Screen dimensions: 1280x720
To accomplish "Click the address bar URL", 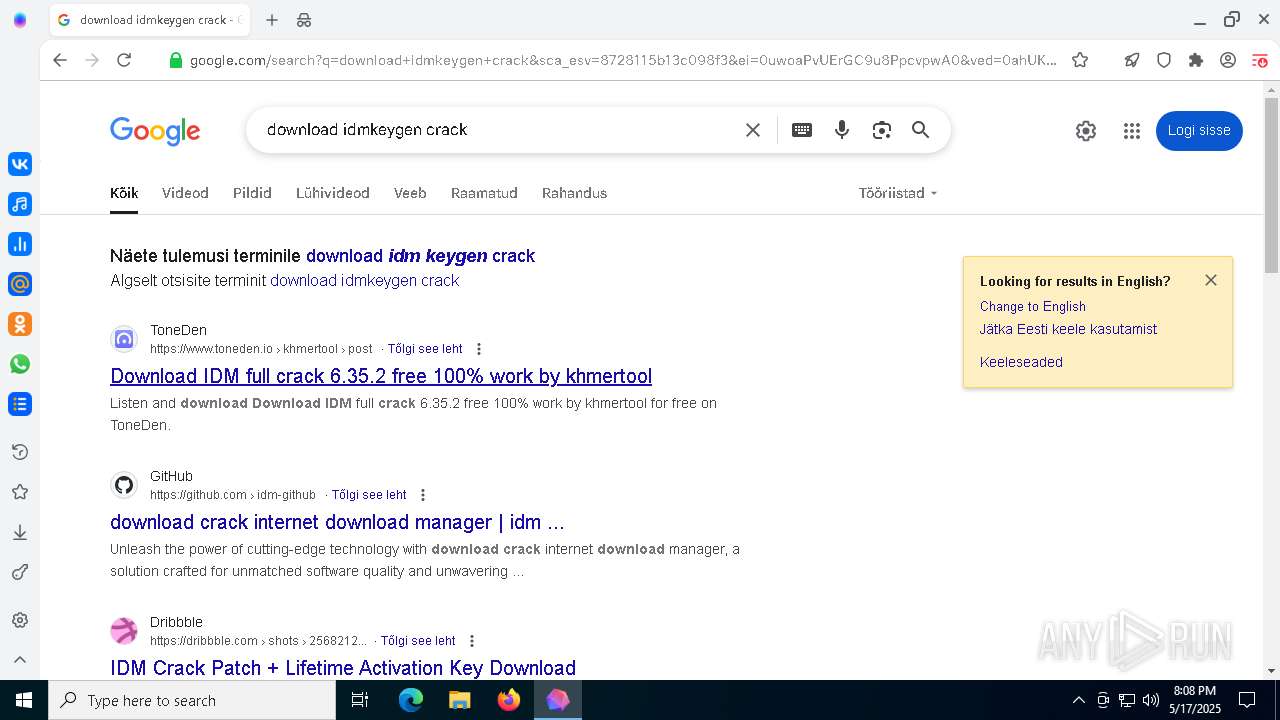I will click(x=623, y=60).
